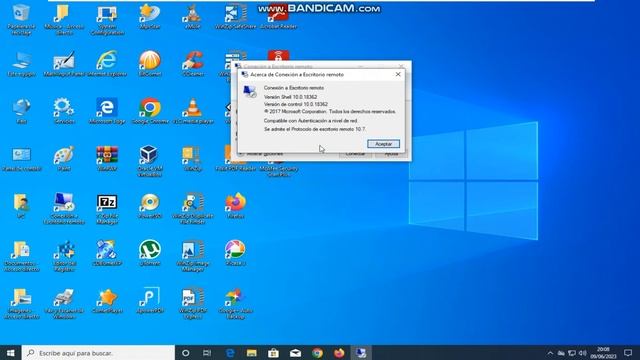Image resolution: width=640 pixels, height=360 pixels.
Task: Open the CCleaner desktop shortcut
Action: coord(193,64)
